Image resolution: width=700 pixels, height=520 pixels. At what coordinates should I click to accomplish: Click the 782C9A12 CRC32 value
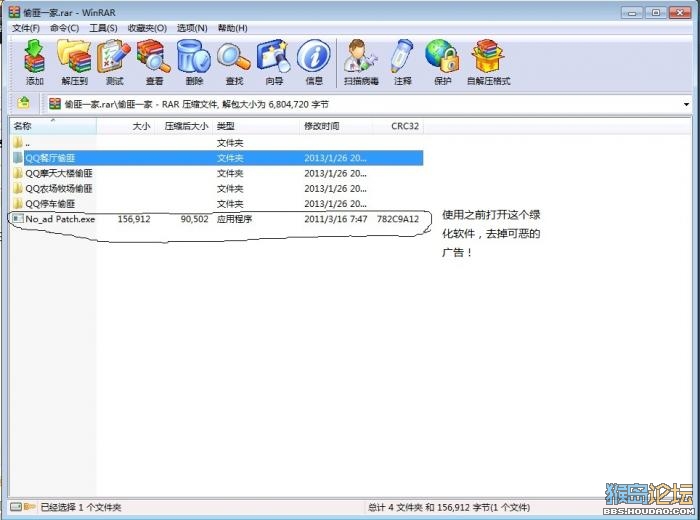[398, 219]
